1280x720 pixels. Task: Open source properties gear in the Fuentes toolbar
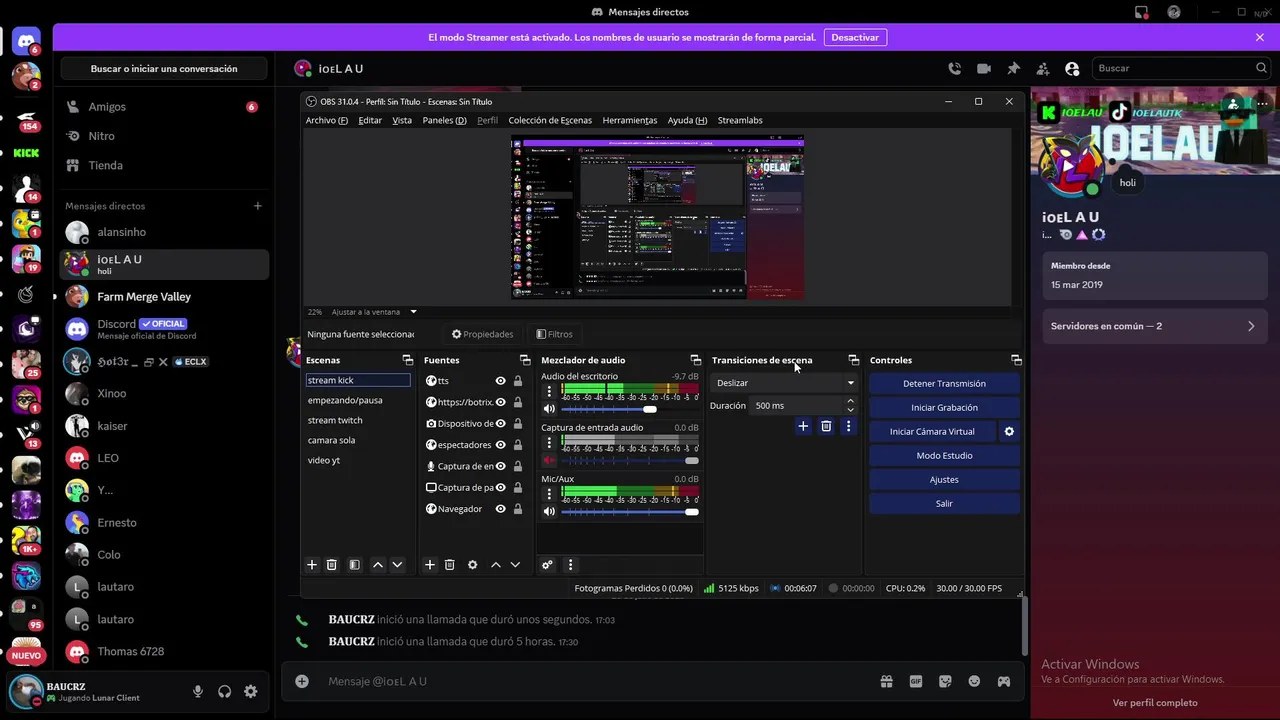point(473,565)
